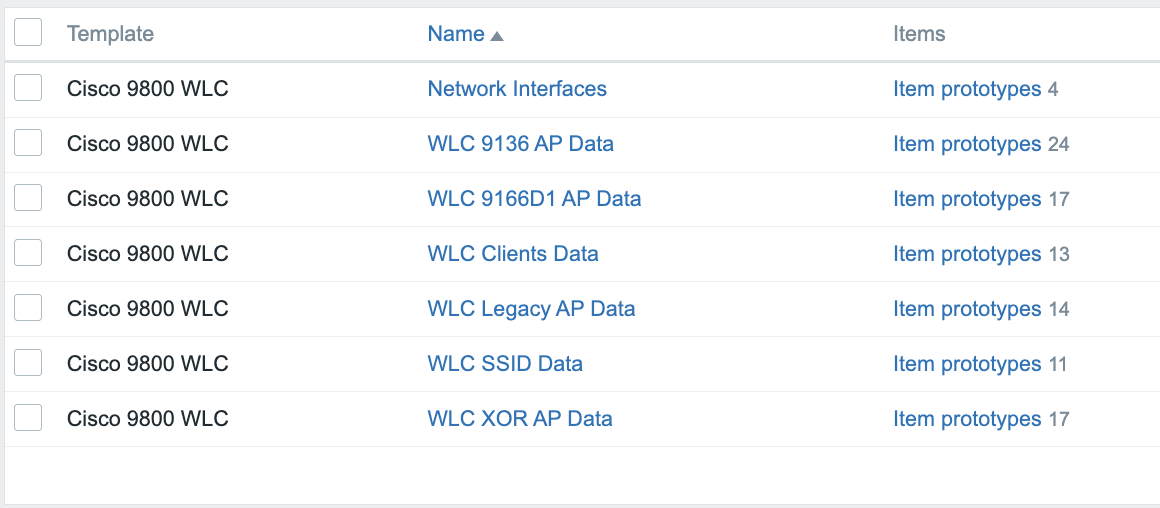The height and width of the screenshot is (508, 1160).
Task: Toggle the select-all checkbox in the header
Action: pyautogui.click(x=28, y=33)
